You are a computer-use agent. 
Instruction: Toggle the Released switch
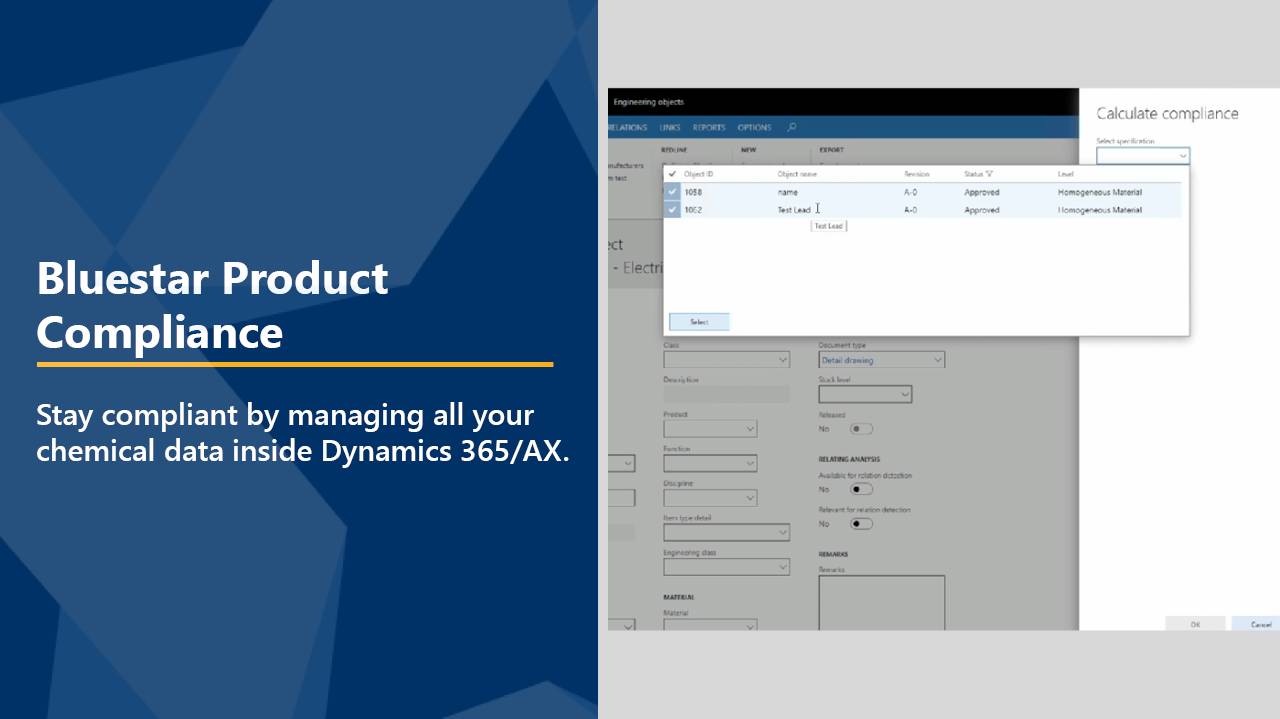pos(860,429)
